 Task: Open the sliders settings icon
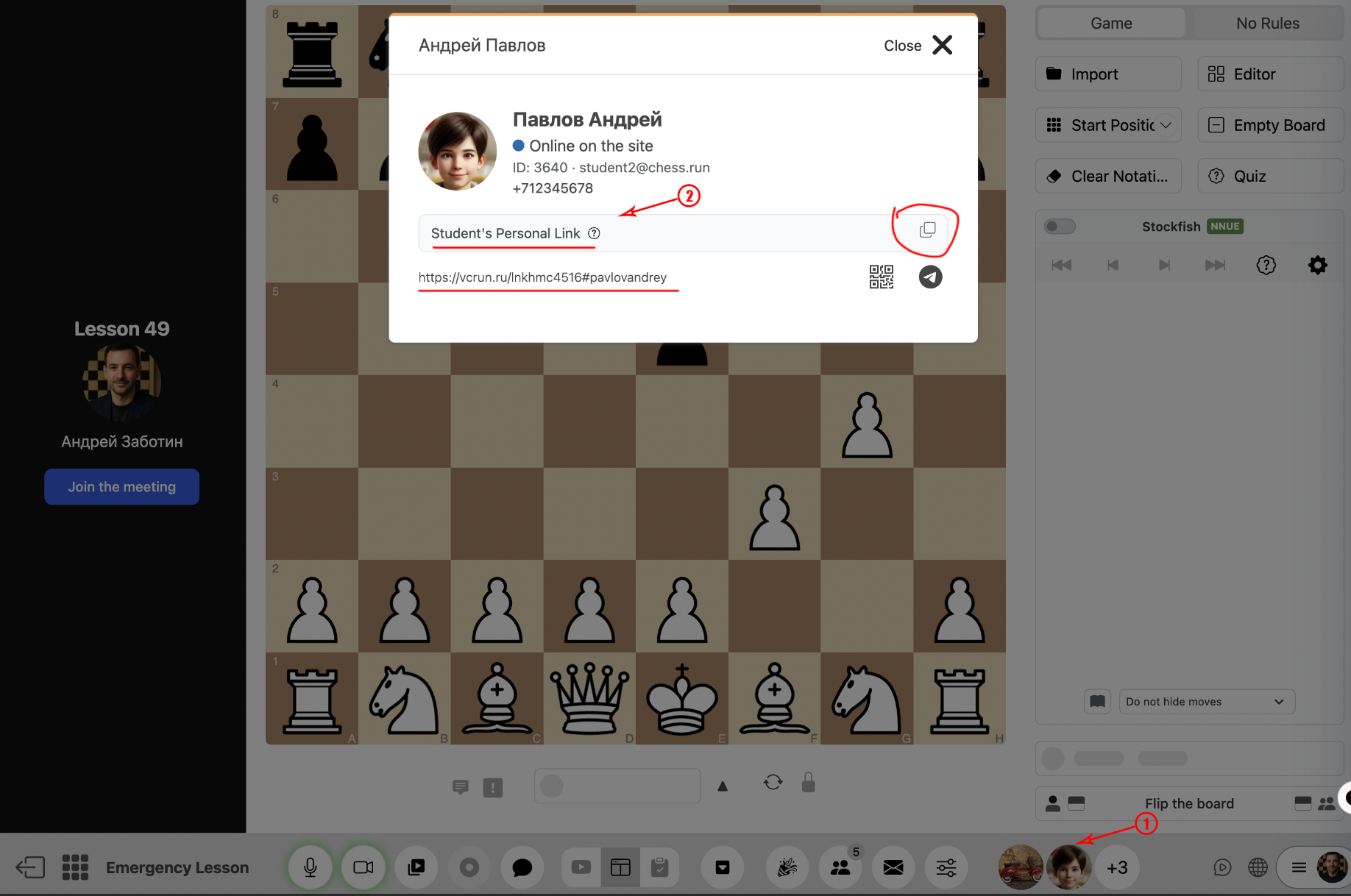[x=946, y=867]
